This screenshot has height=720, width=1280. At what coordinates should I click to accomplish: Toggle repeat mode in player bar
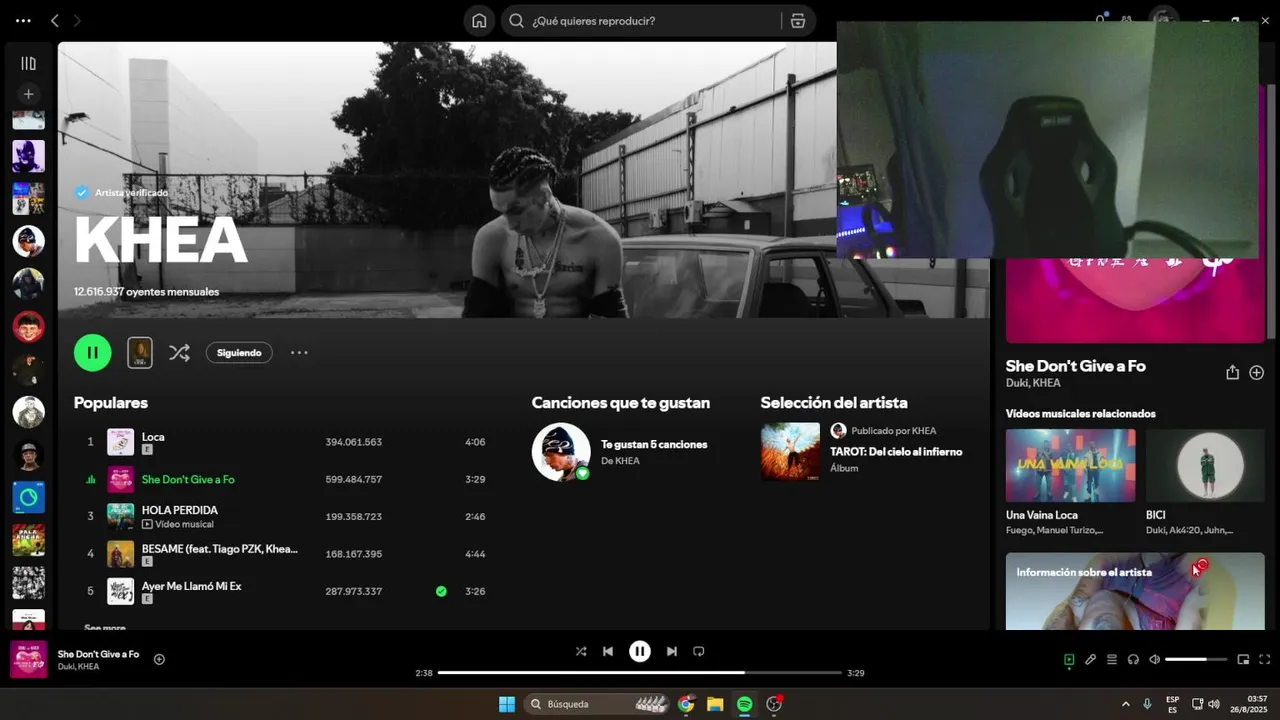699,651
